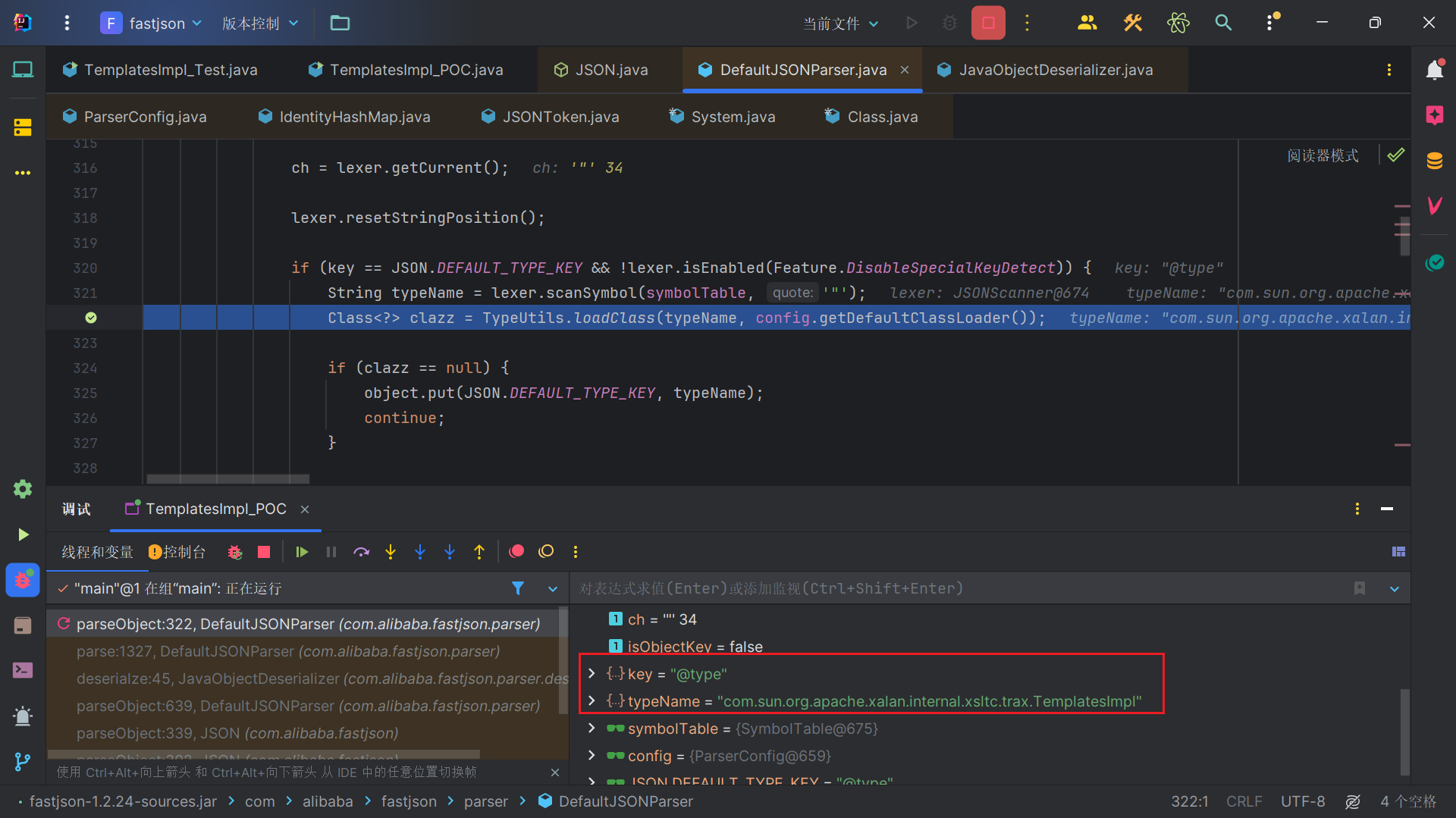Open build tools hammer icon

1132,23
